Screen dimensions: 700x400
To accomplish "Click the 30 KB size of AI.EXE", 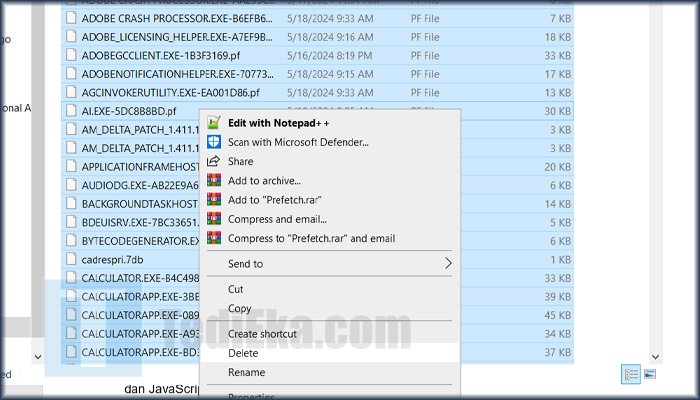I will [558, 111].
